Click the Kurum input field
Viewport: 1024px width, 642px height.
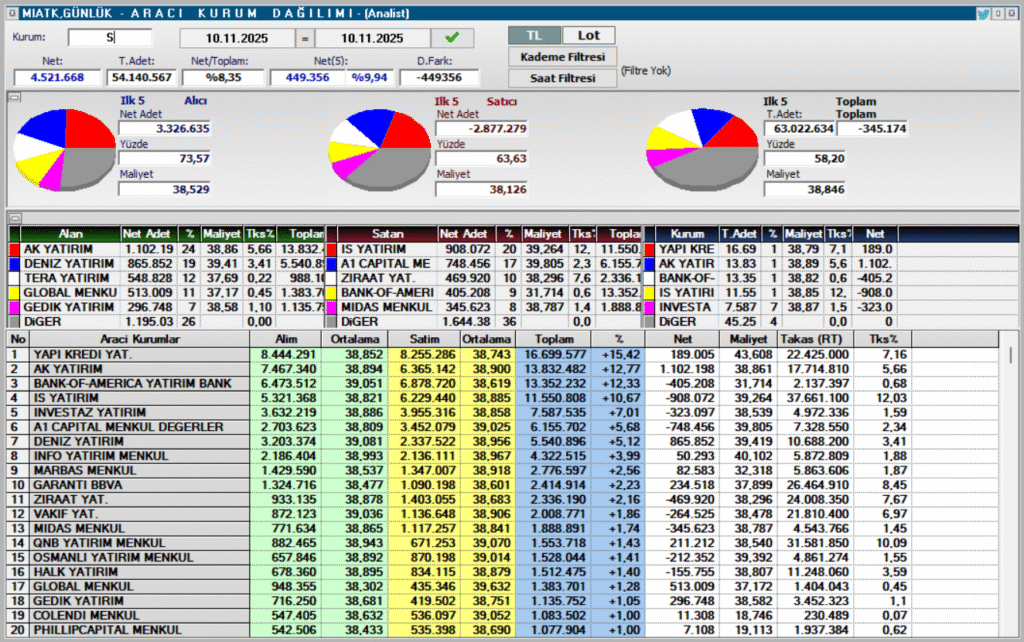[x=109, y=38]
